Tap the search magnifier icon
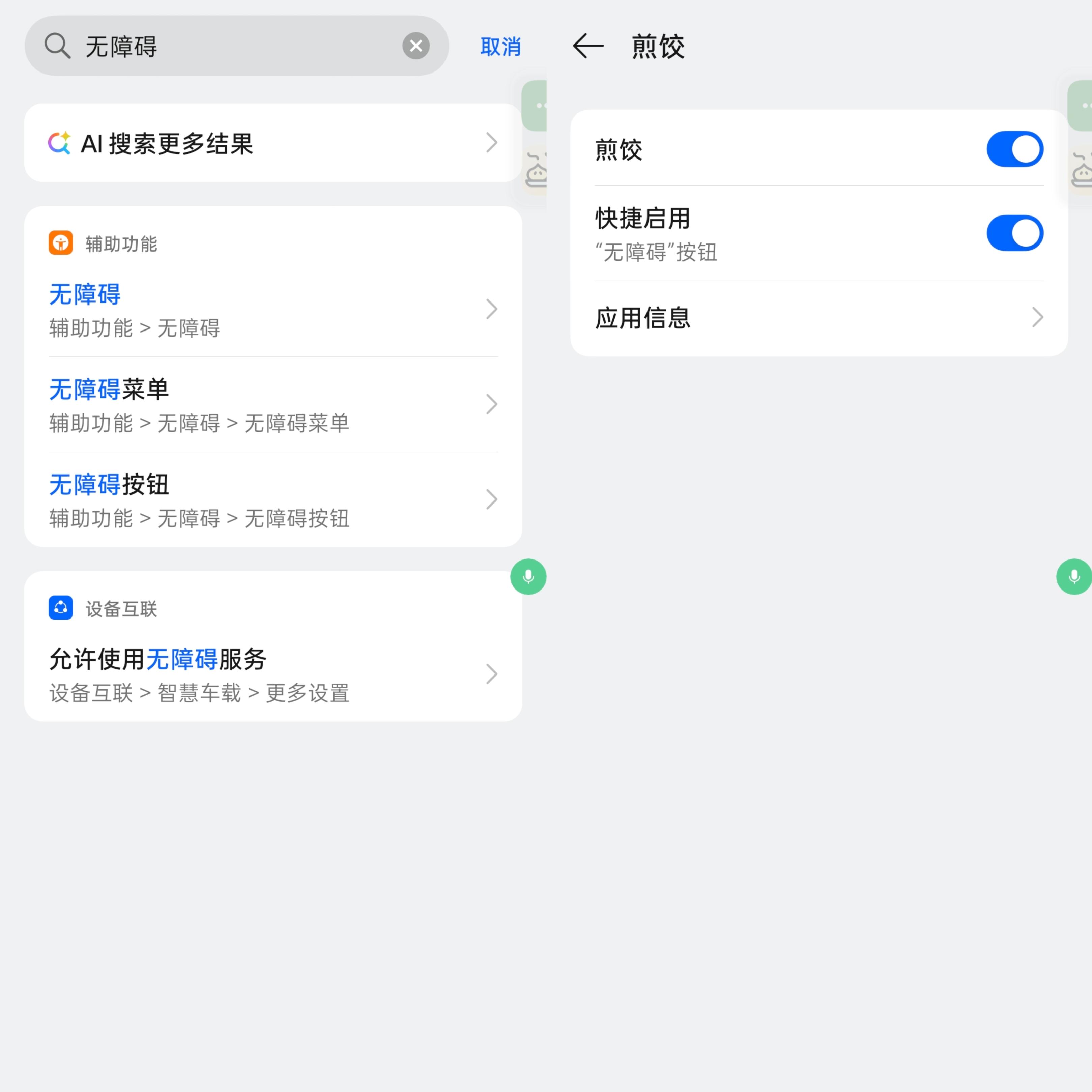Viewport: 1092px width, 1092px height. tap(57, 46)
